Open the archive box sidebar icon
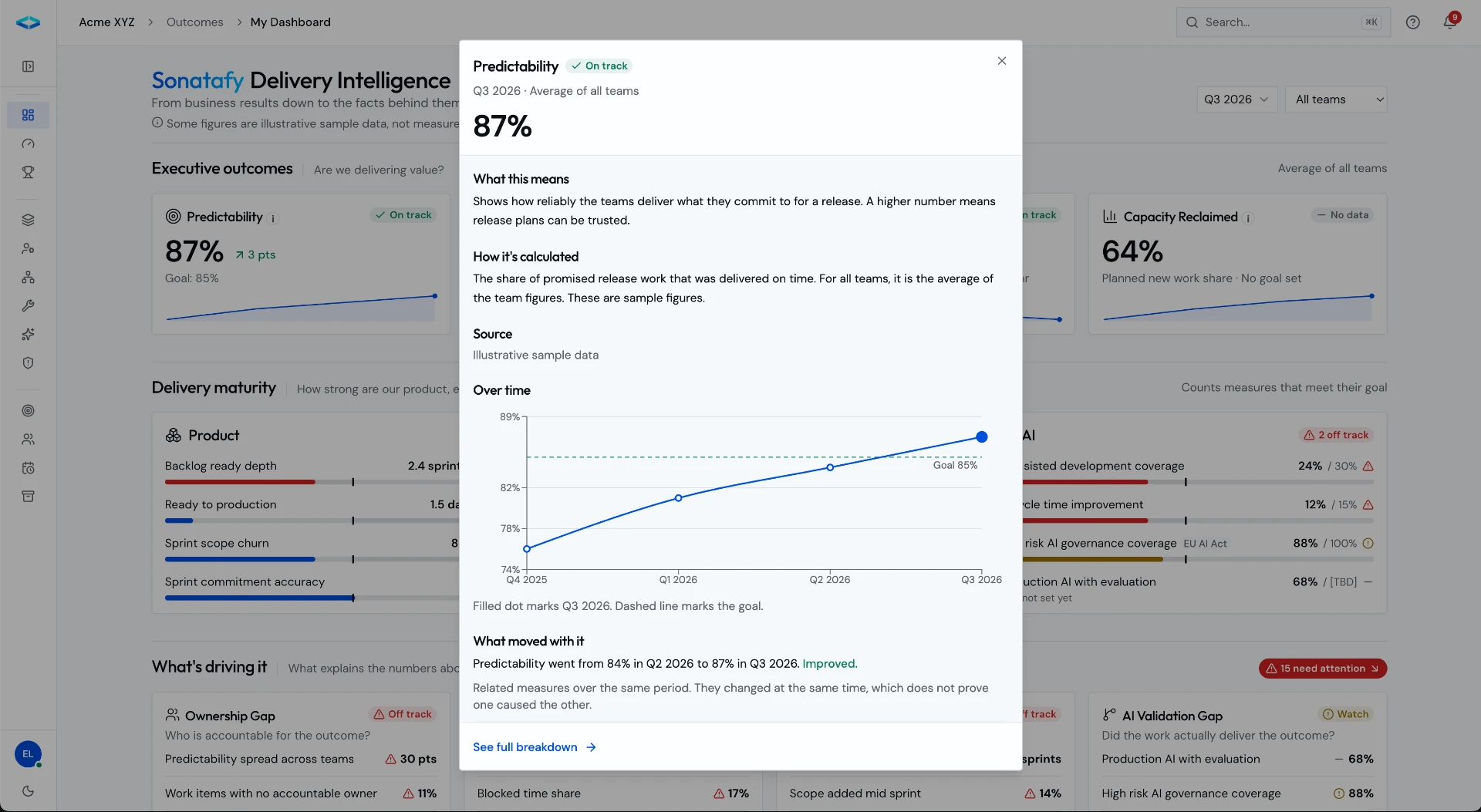The image size is (1481, 812). point(28,496)
